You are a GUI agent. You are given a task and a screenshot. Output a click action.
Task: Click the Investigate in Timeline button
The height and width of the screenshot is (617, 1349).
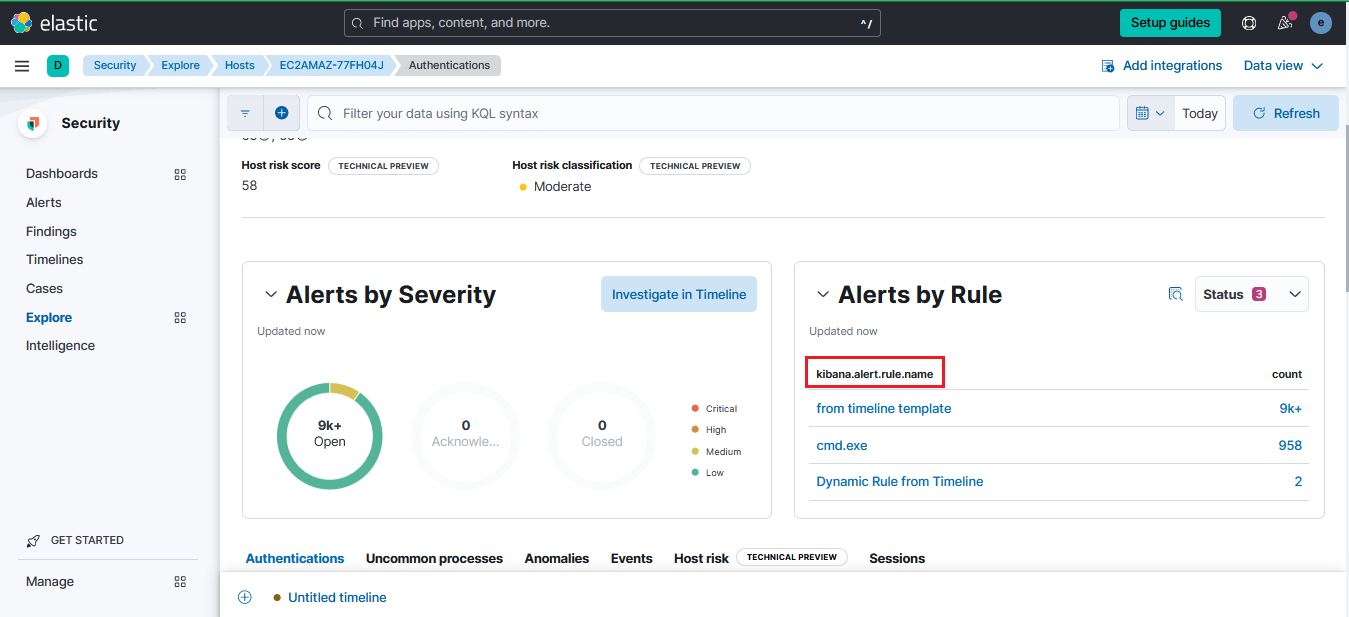[679, 293]
